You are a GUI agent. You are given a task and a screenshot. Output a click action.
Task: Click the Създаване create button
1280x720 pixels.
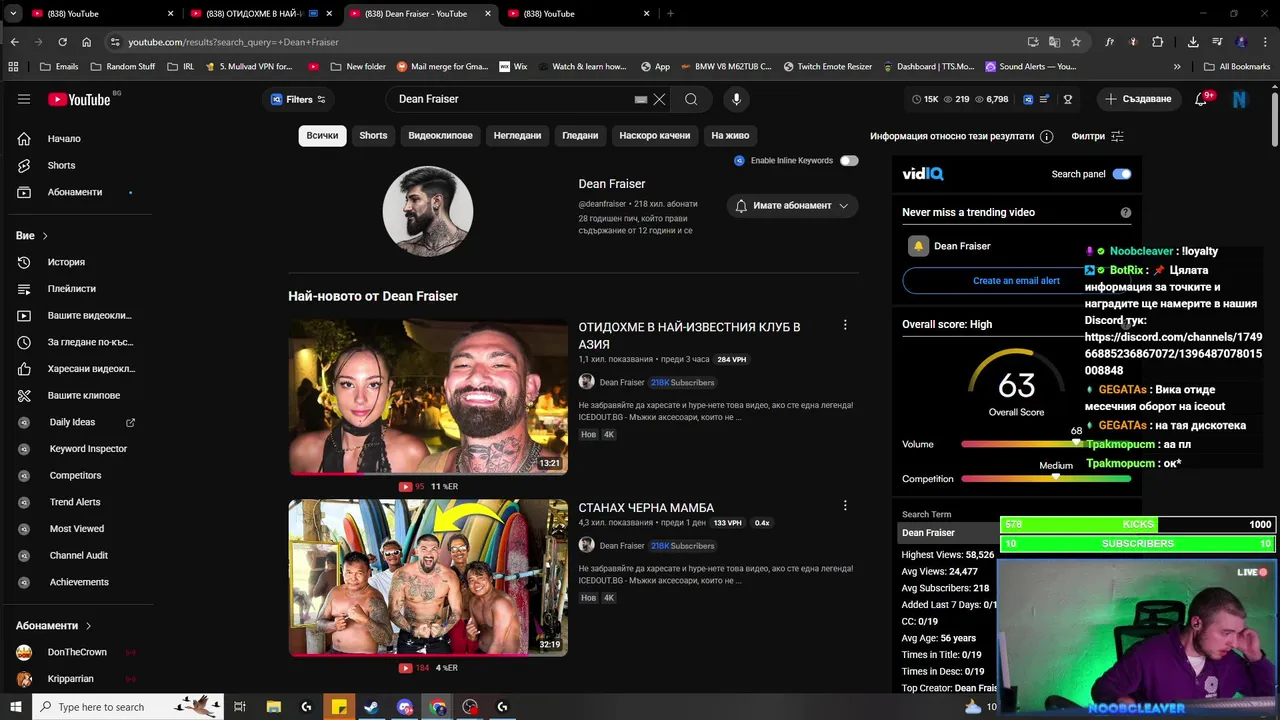pyautogui.click(x=1138, y=99)
